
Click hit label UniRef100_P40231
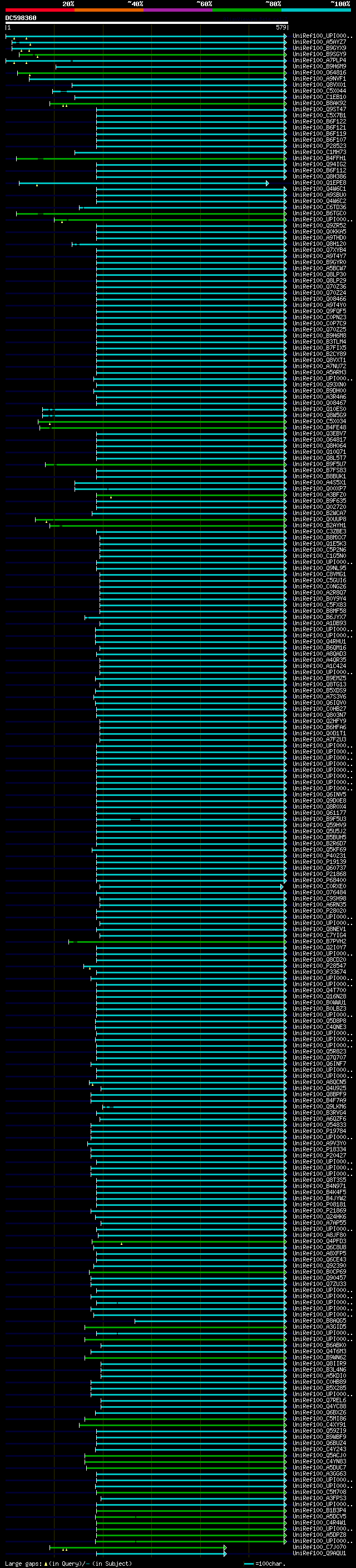tap(319, 856)
